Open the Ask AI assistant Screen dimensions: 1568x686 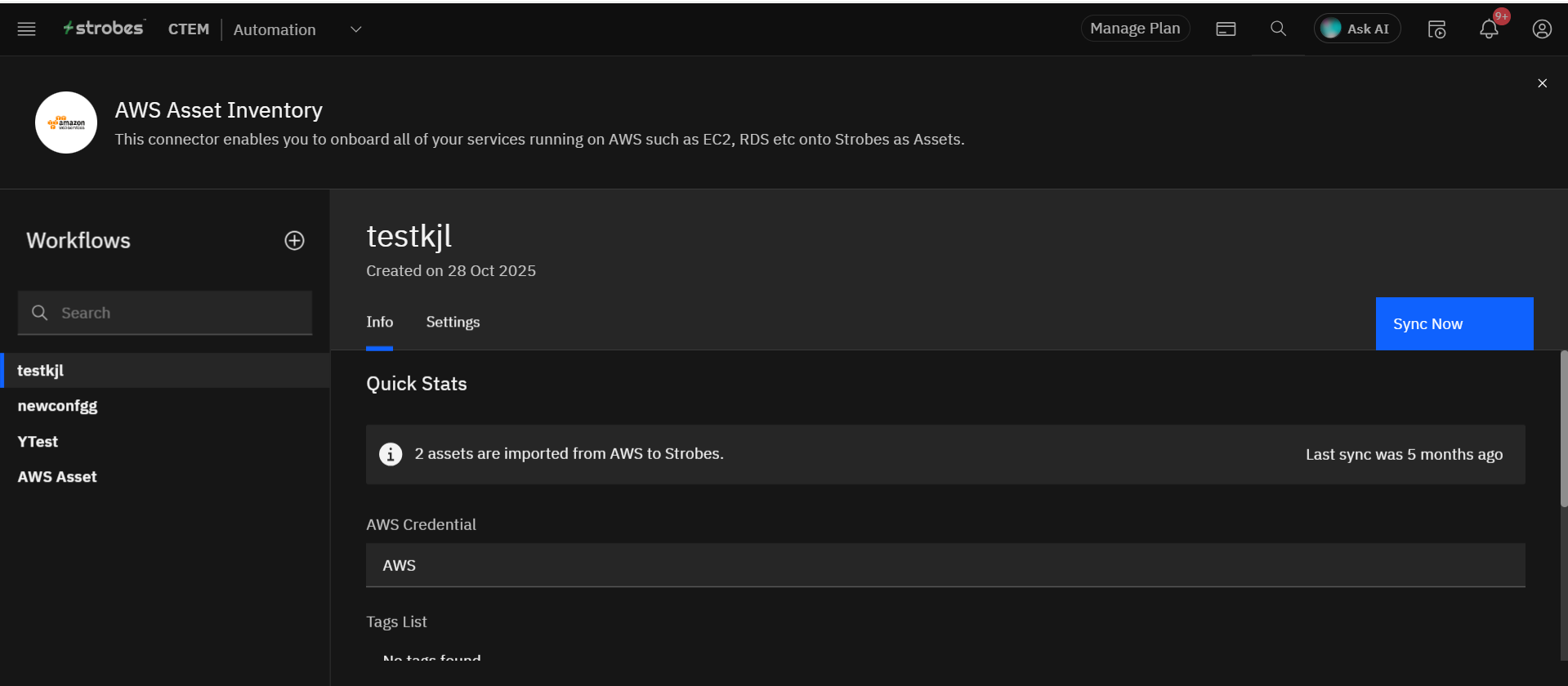pos(1356,29)
